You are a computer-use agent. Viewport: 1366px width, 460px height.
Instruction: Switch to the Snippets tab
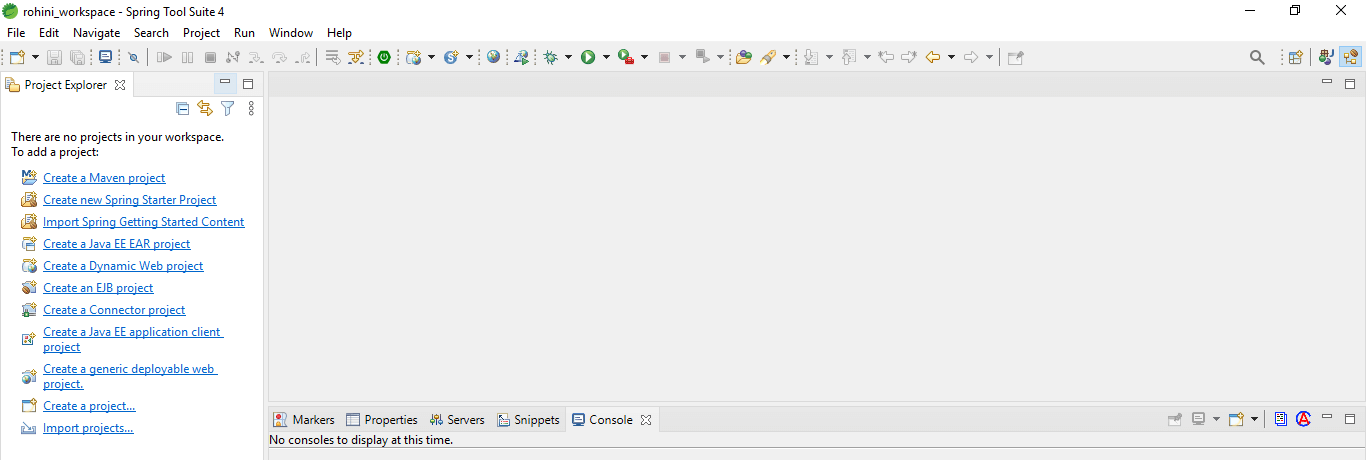coord(529,420)
